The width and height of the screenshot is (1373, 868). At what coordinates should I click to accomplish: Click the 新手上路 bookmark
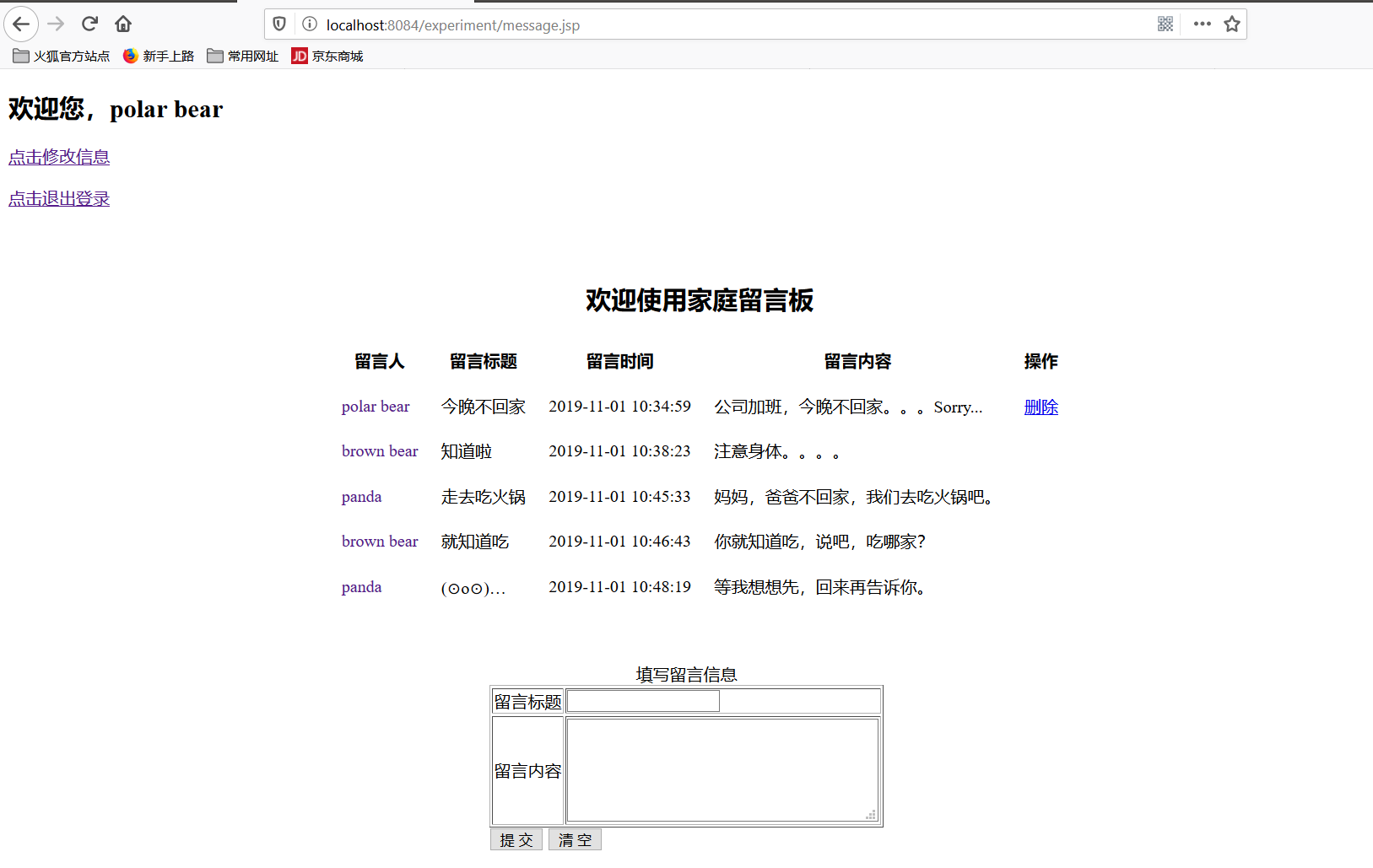158,56
